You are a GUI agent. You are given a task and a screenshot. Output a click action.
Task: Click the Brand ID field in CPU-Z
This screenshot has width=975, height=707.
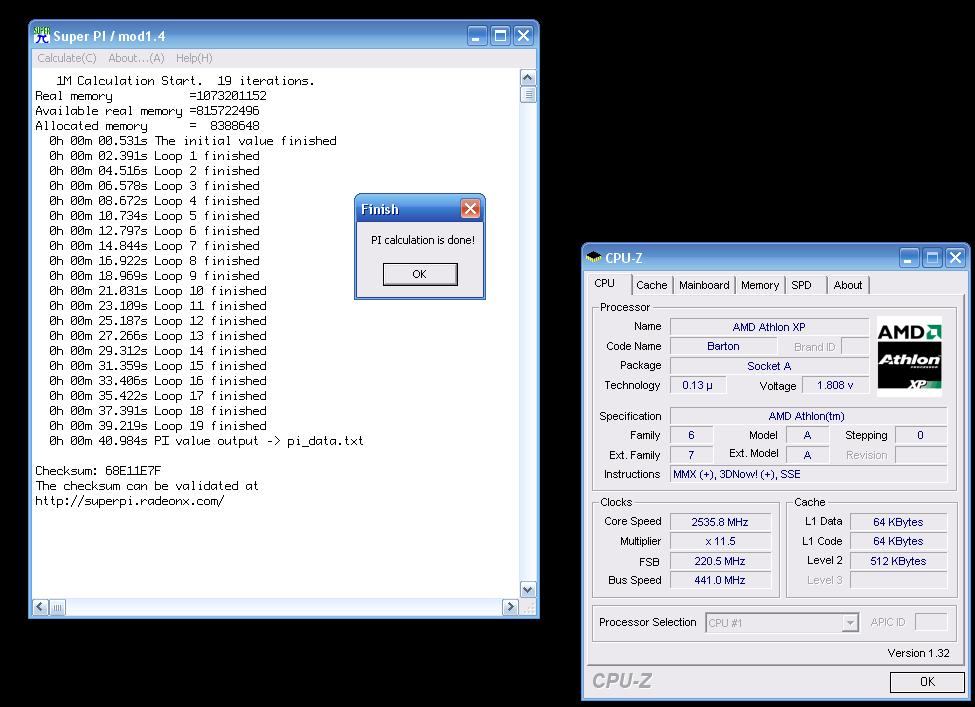[x=854, y=346]
